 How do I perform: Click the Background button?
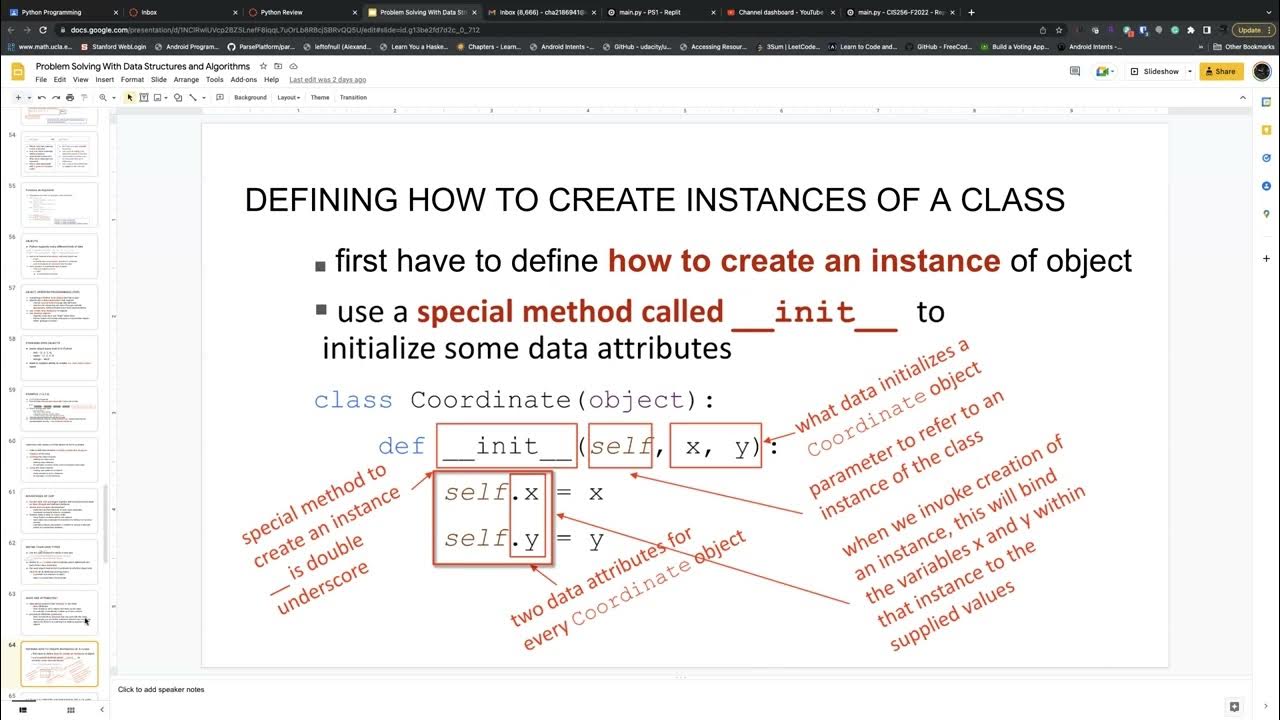click(250, 97)
